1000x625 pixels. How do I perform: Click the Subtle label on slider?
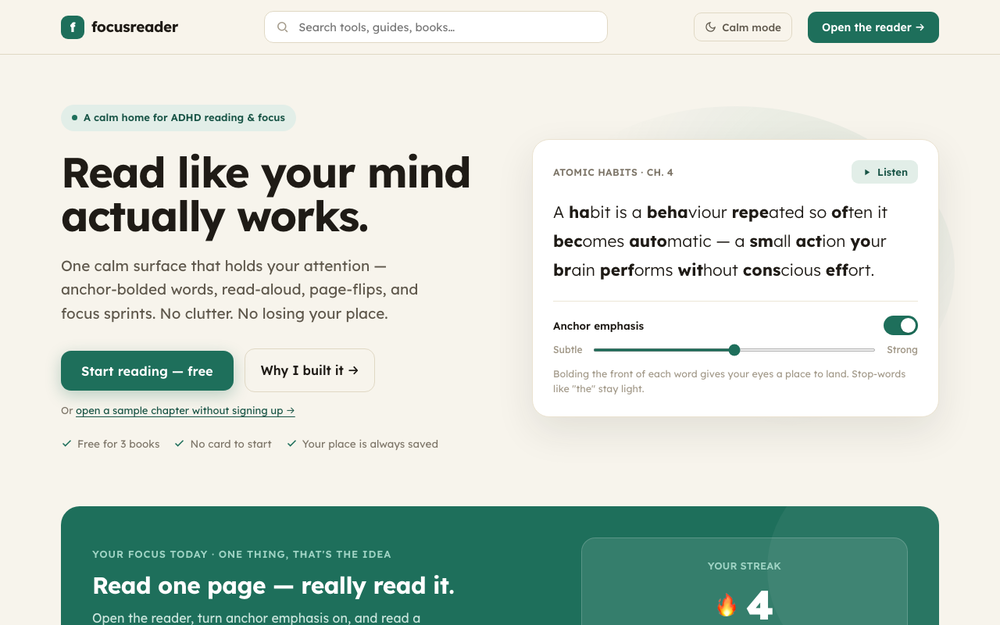pyautogui.click(x=568, y=349)
